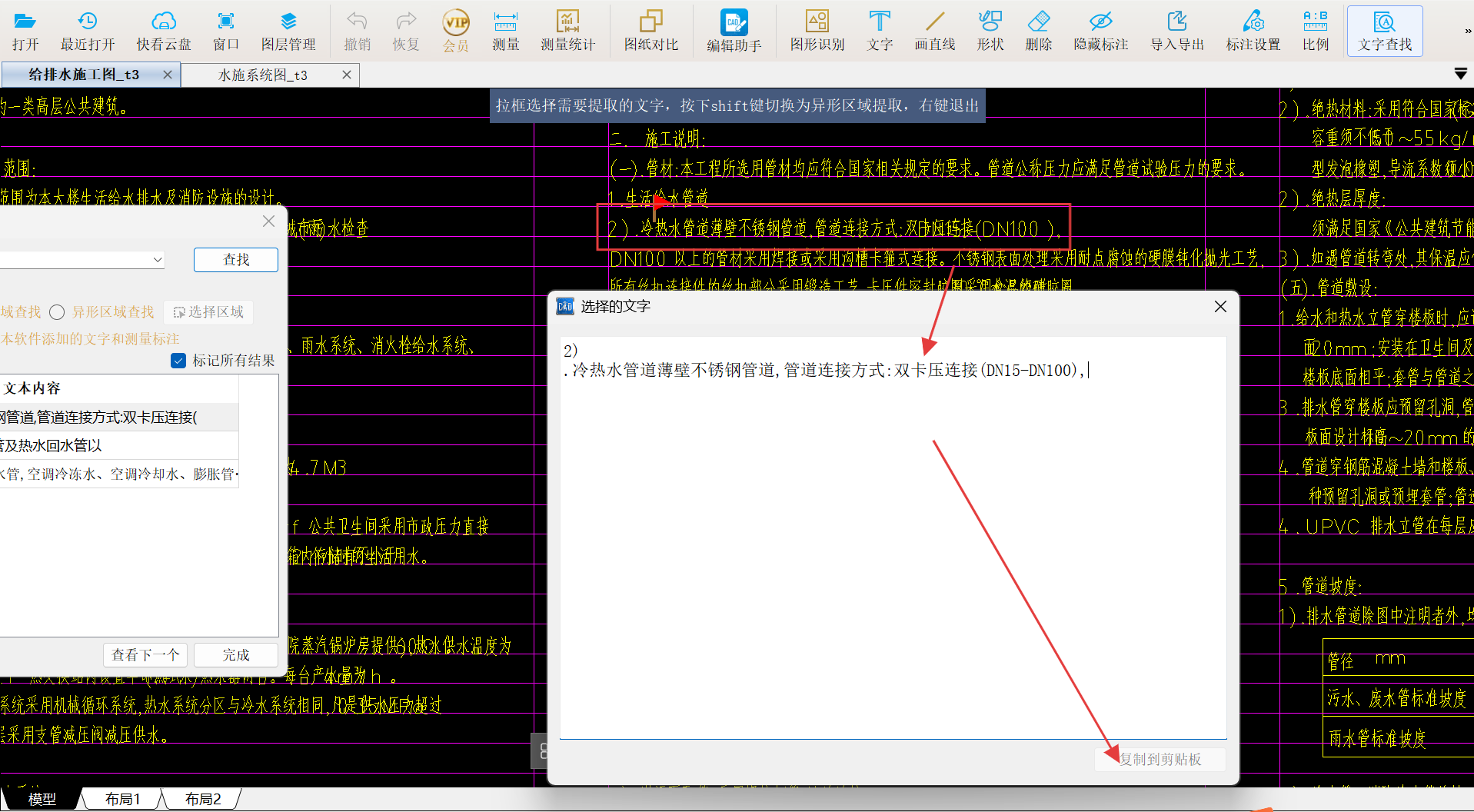Activate the 文字查找 text search tool
Viewport: 1474px width, 812px height.
click(x=1385, y=31)
